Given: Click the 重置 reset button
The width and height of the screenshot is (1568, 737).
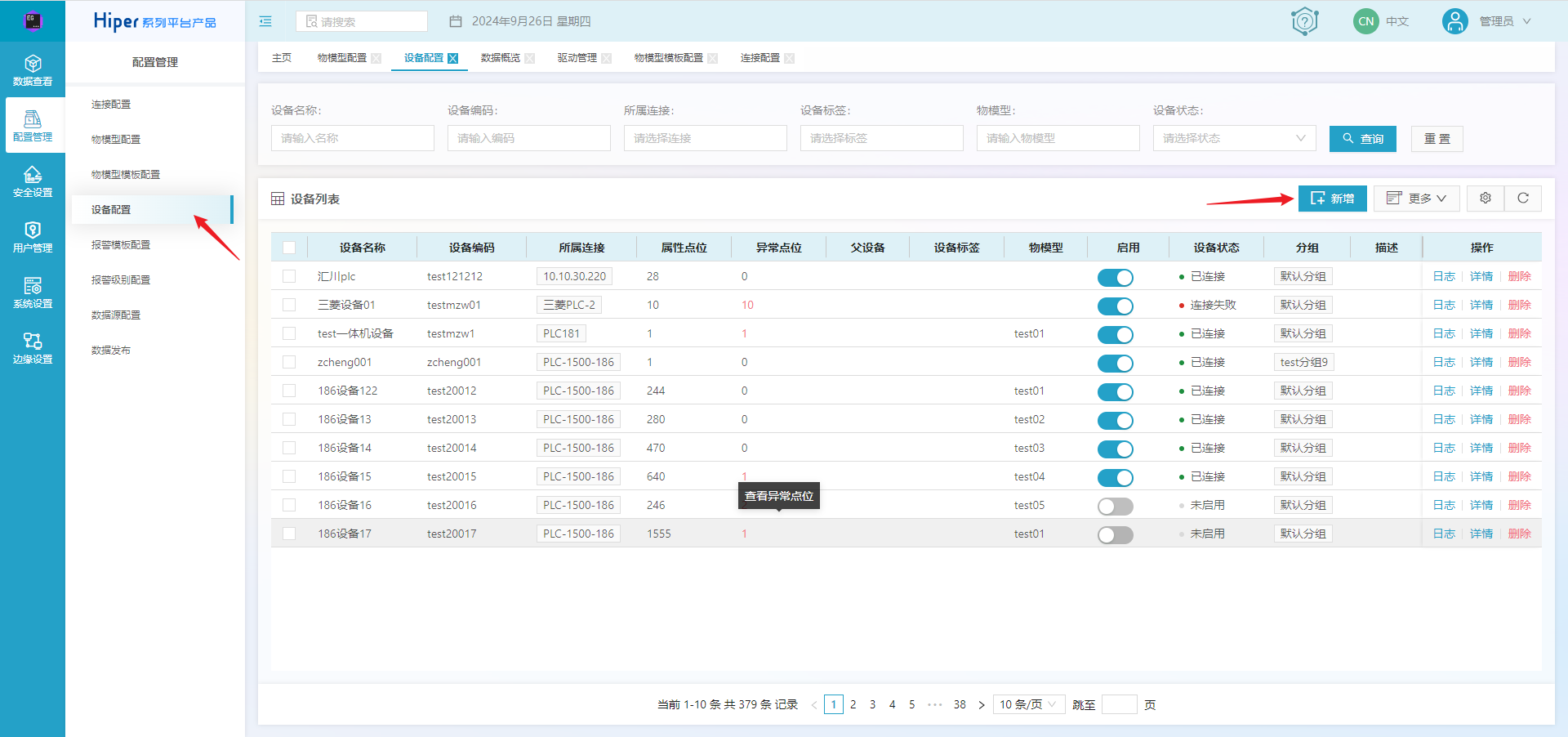Looking at the screenshot, I should (1437, 139).
